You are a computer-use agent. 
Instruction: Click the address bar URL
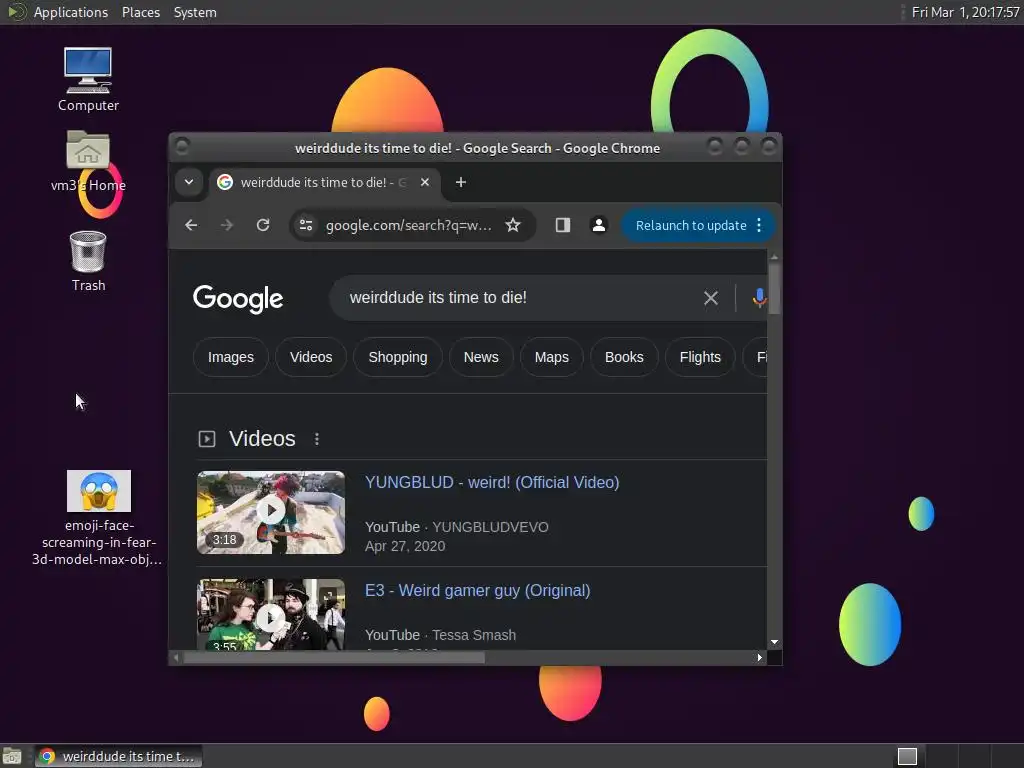409,225
